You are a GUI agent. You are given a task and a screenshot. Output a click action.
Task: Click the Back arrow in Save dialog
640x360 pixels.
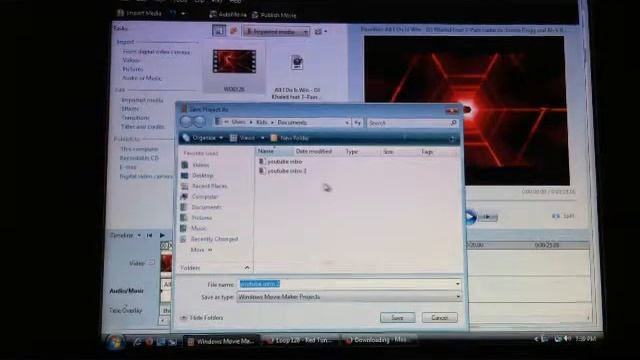click(186, 121)
